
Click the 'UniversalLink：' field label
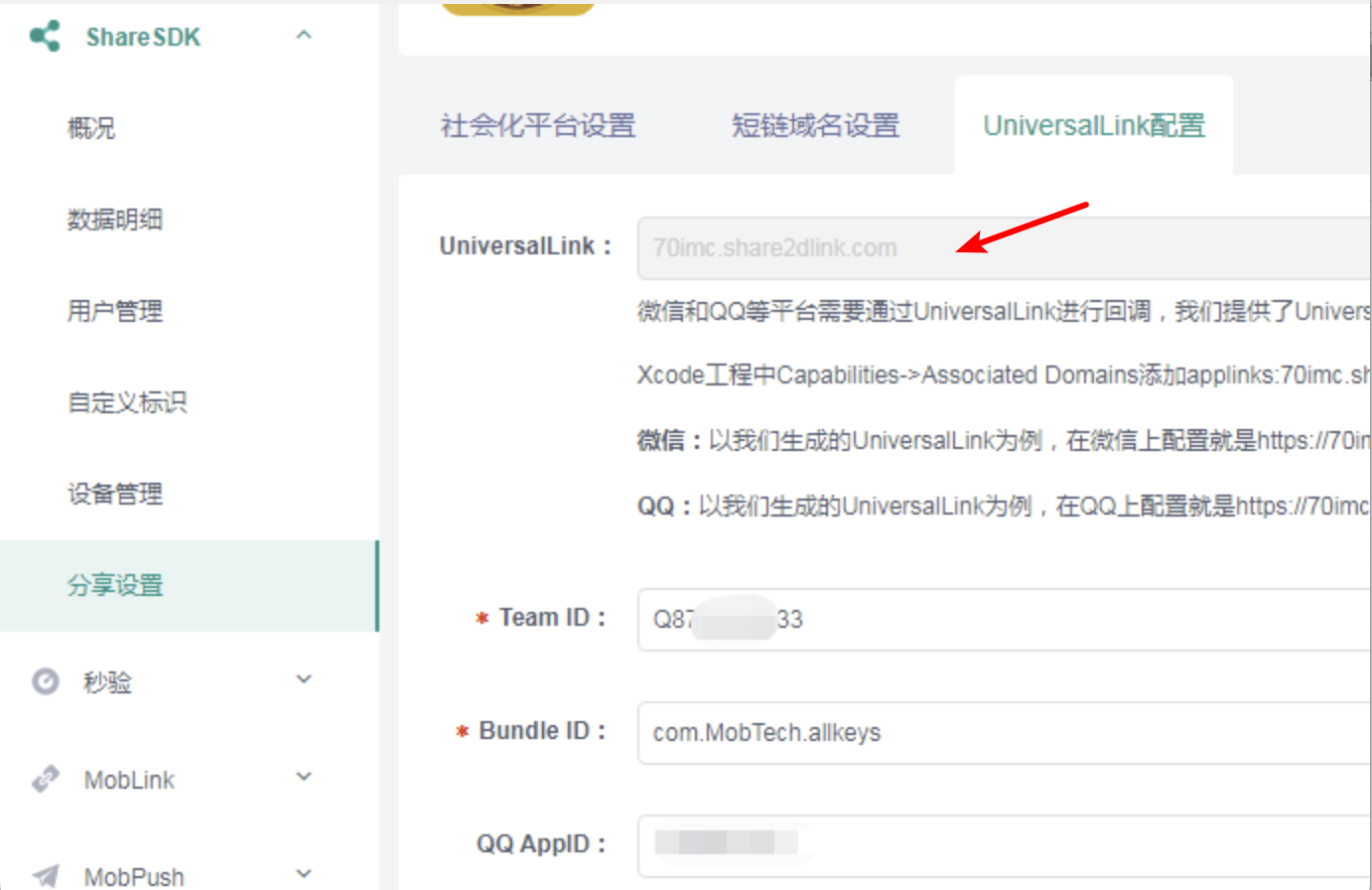tap(525, 246)
